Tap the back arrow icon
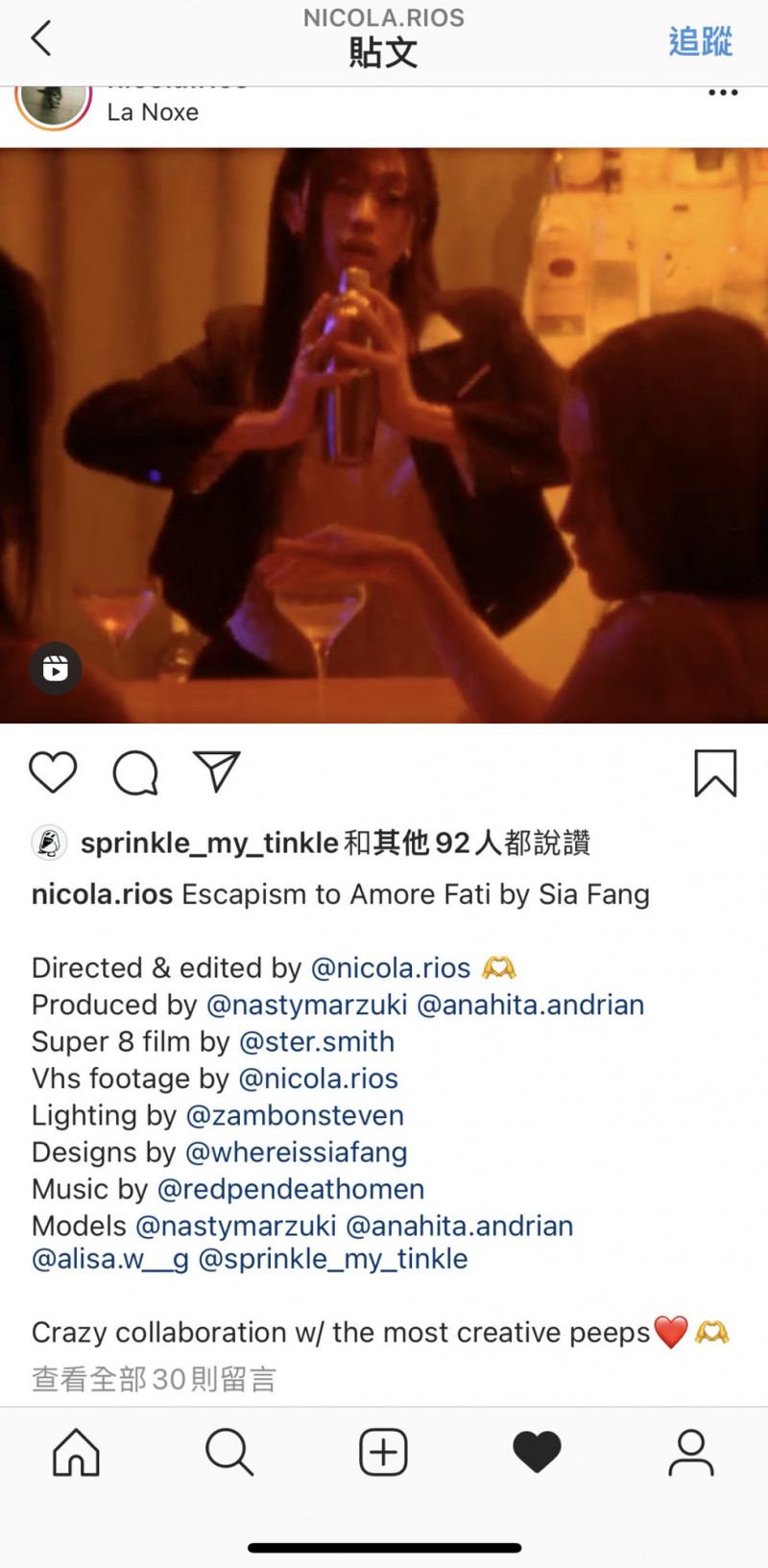The image size is (768, 1568). pyautogui.click(x=40, y=38)
